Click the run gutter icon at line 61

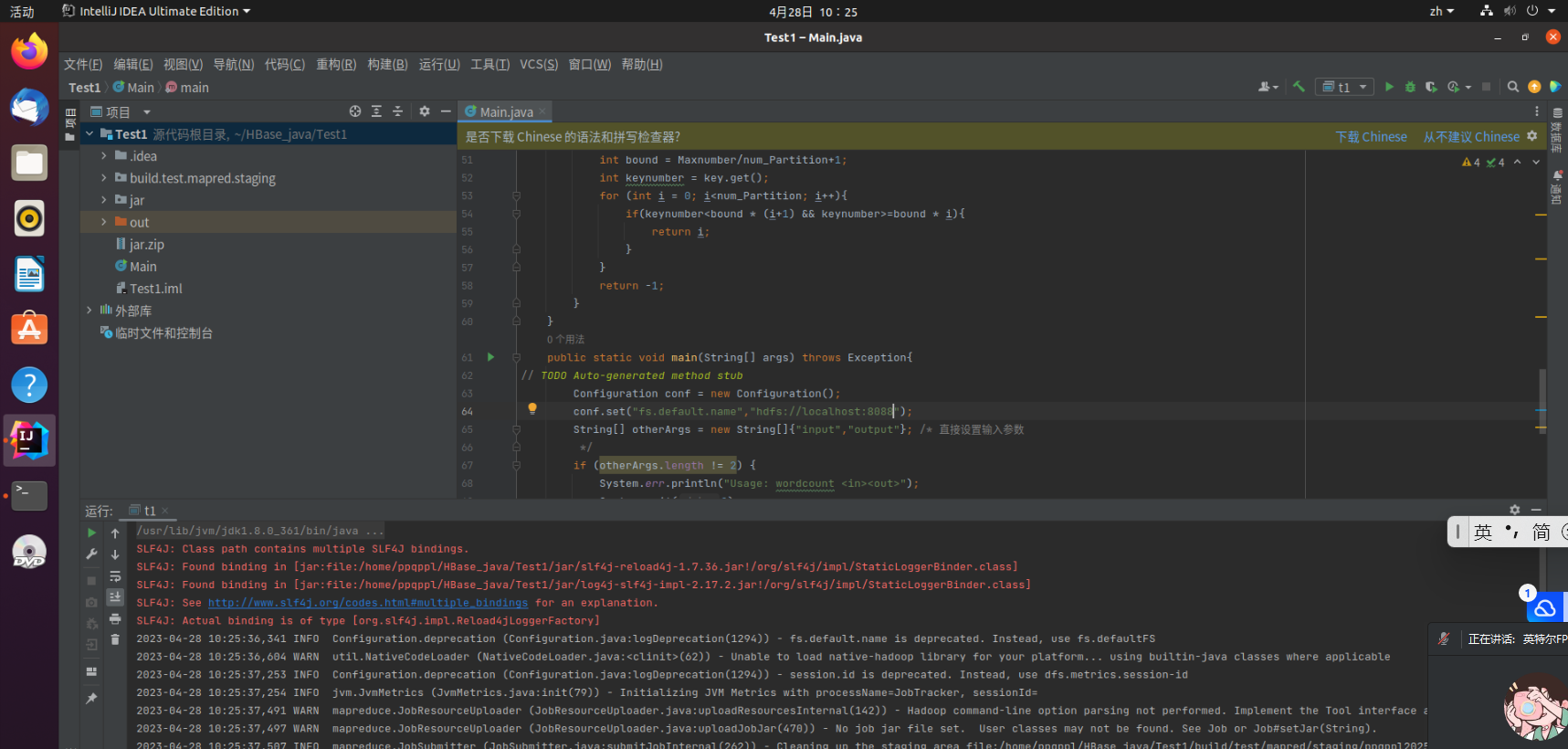pos(490,357)
